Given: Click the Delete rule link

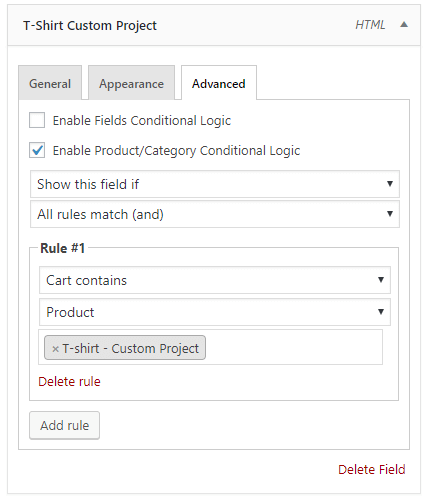Looking at the screenshot, I should 69,381.
